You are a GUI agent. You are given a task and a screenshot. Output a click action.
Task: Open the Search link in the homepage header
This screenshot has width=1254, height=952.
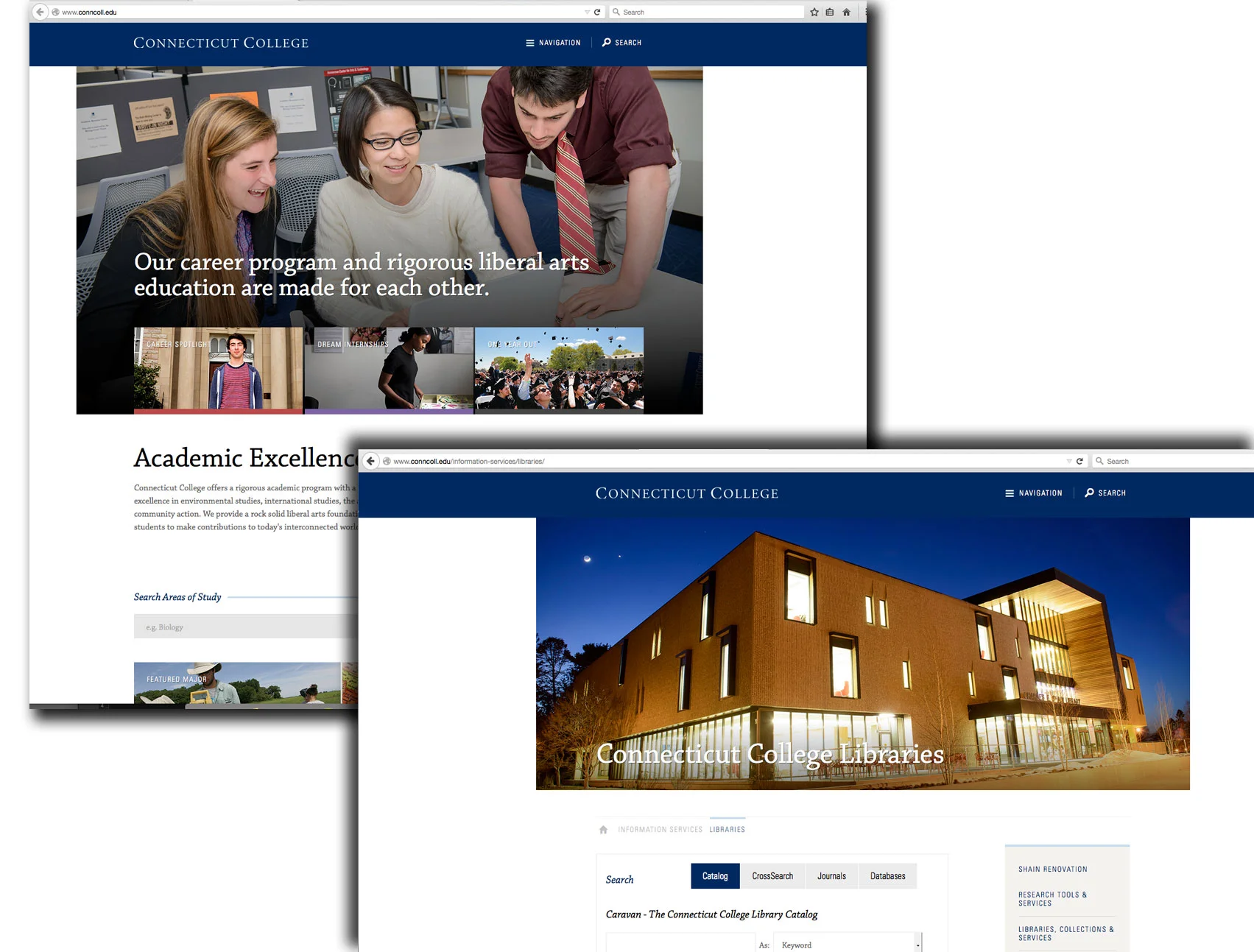621,43
